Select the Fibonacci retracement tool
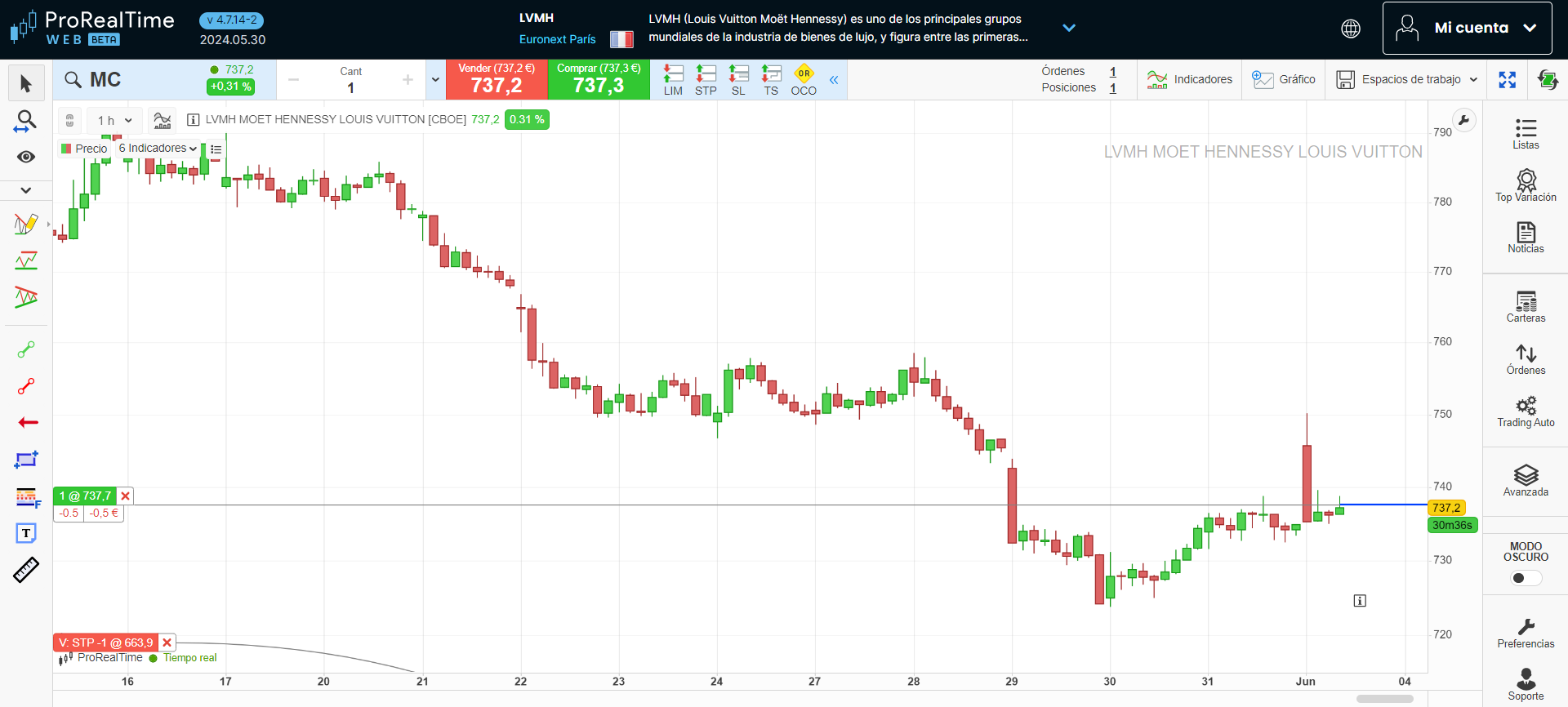The height and width of the screenshot is (707, 1568). pyautogui.click(x=27, y=496)
